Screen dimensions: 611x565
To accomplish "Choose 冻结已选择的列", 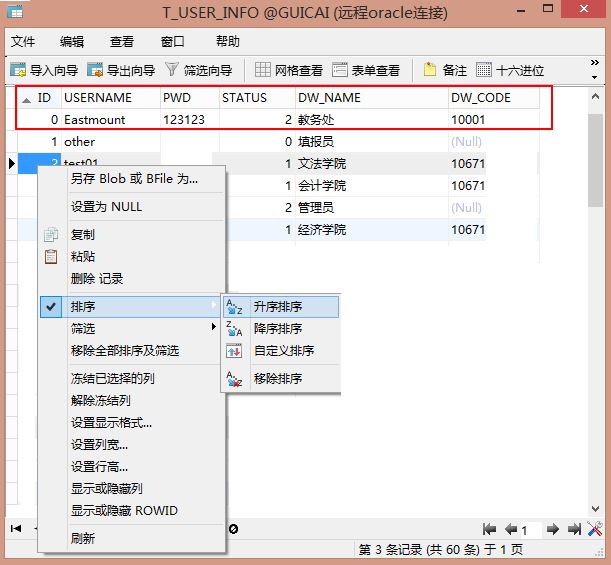I will pyautogui.click(x=113, y=378).
